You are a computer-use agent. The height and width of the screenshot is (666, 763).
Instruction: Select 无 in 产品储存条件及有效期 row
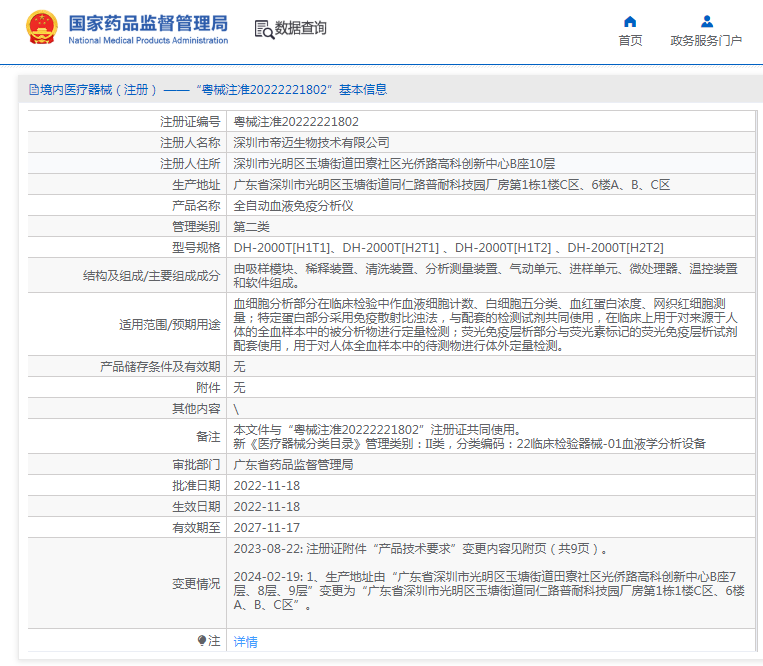tap(239, 366)
